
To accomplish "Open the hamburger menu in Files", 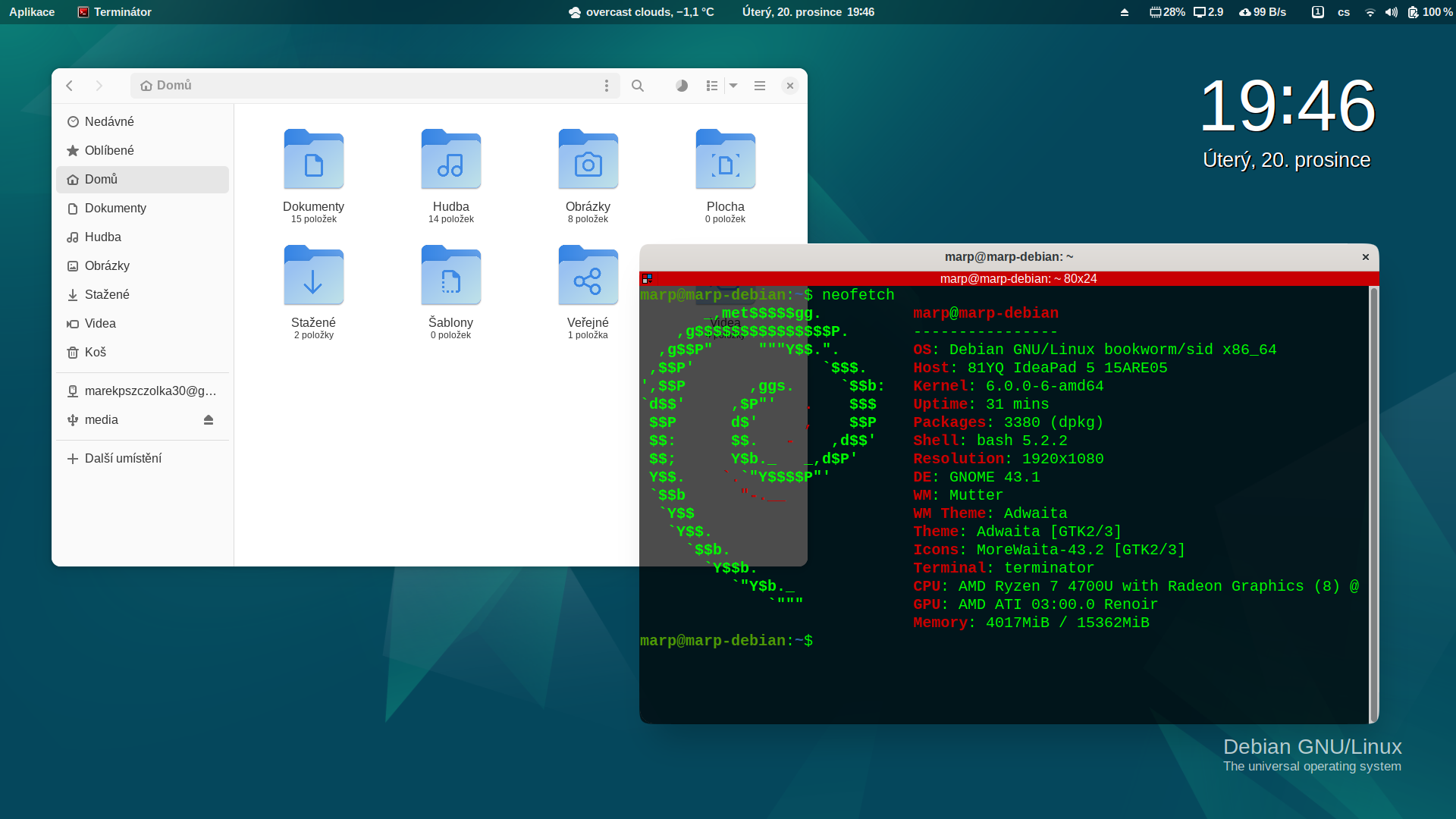I will point(760,86).
